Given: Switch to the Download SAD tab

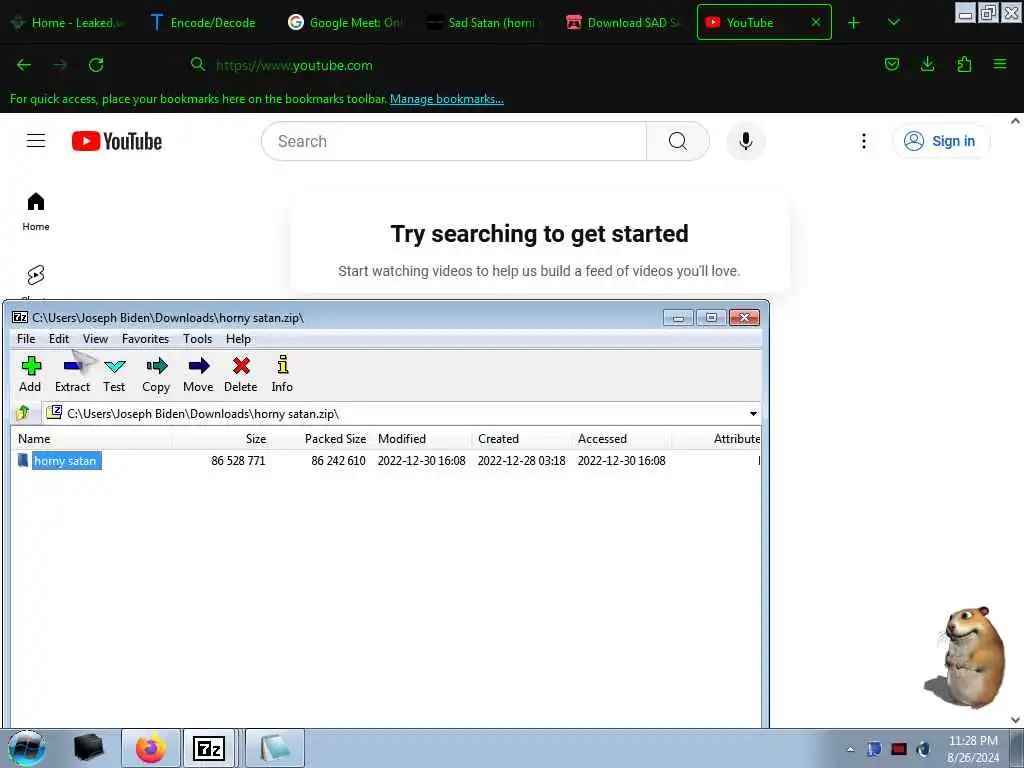Looking at the screenshot, I should (x=622, y=23).
